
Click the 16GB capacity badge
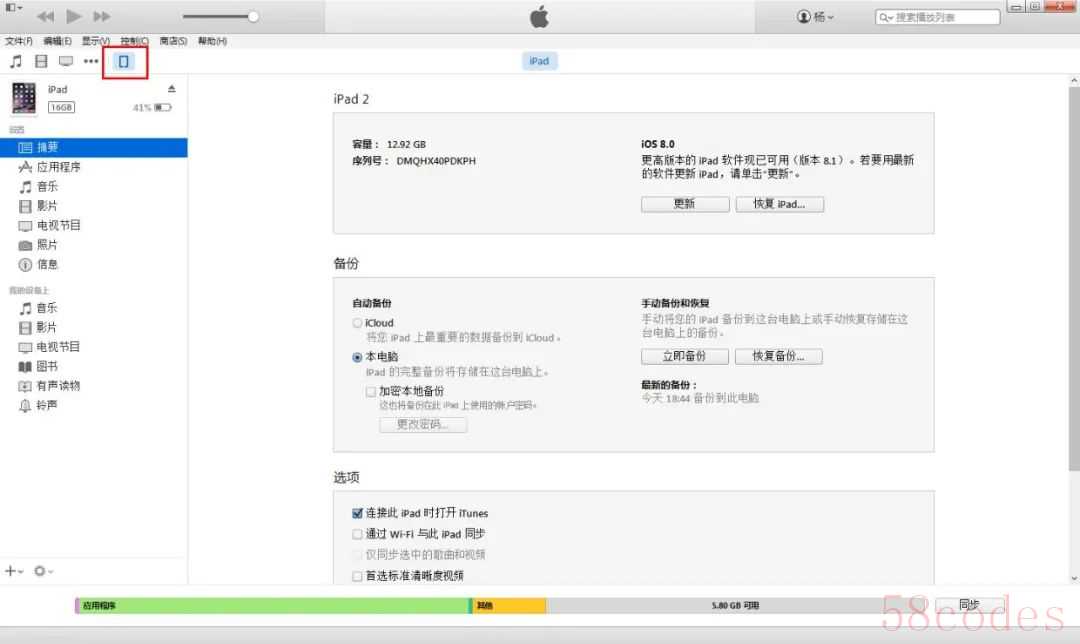(x=61, y=107)
